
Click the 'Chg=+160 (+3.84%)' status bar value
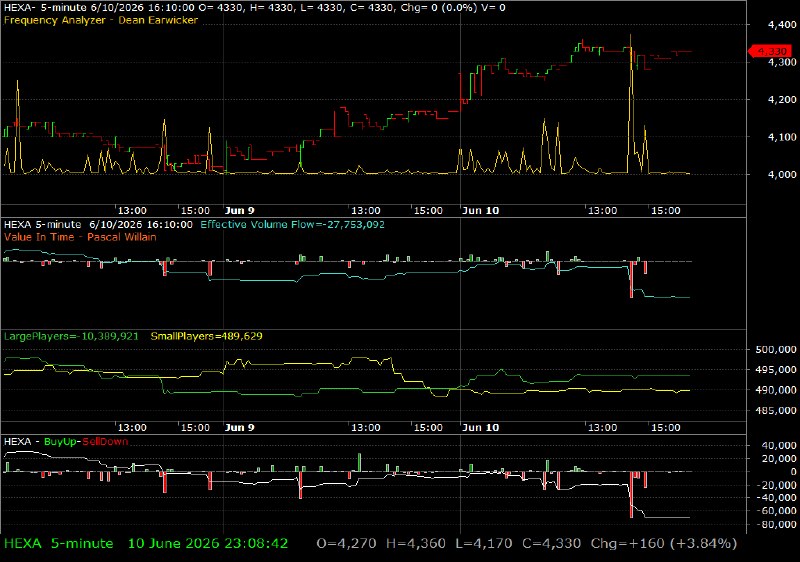(664, 544)
